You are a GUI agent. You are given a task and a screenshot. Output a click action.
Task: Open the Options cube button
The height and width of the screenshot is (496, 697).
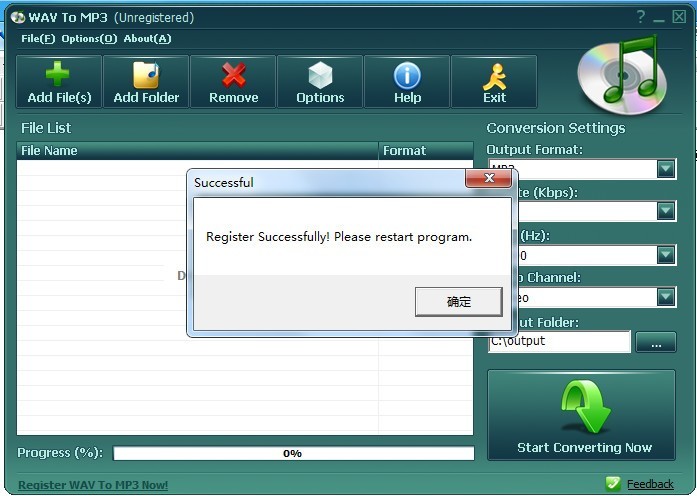(320, 82)
